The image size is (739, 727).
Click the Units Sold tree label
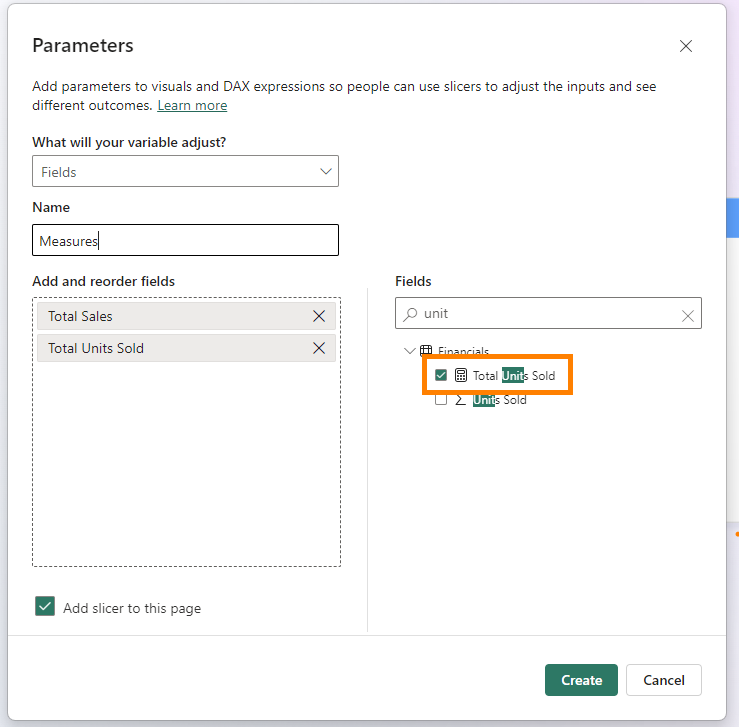(500, 400)
